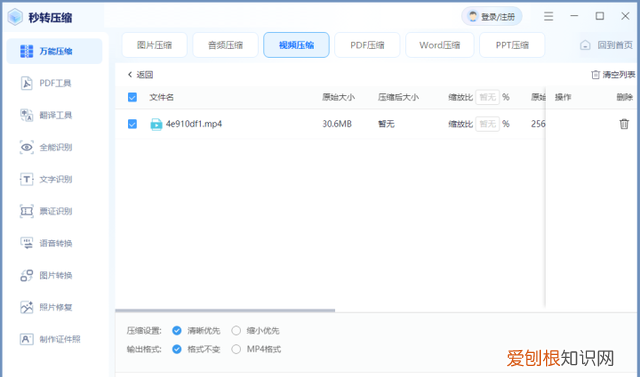Uncheck the 4e910df1.mp4 row checkbox
This screenshot has width=640, height=377.
click(x=132, y=124)
